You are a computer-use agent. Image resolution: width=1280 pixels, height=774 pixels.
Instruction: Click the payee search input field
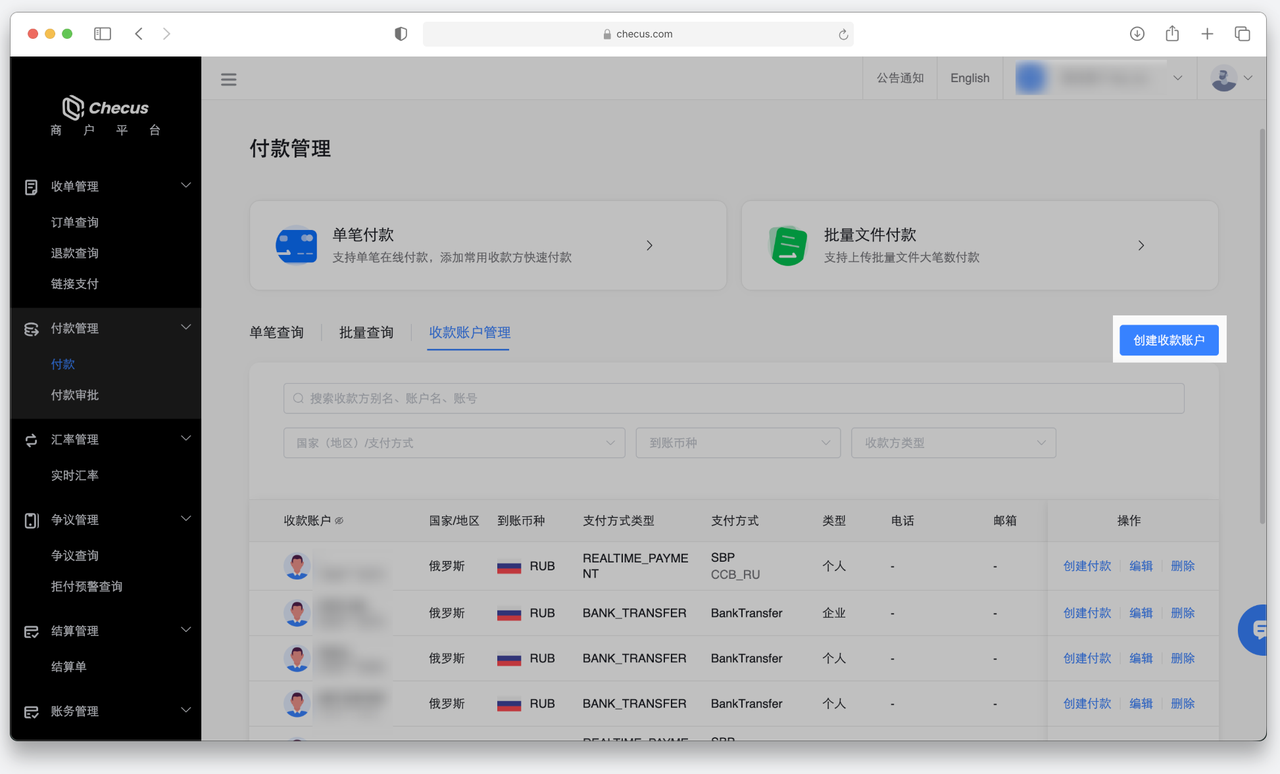pyautogui.click(x=734, y=398)
